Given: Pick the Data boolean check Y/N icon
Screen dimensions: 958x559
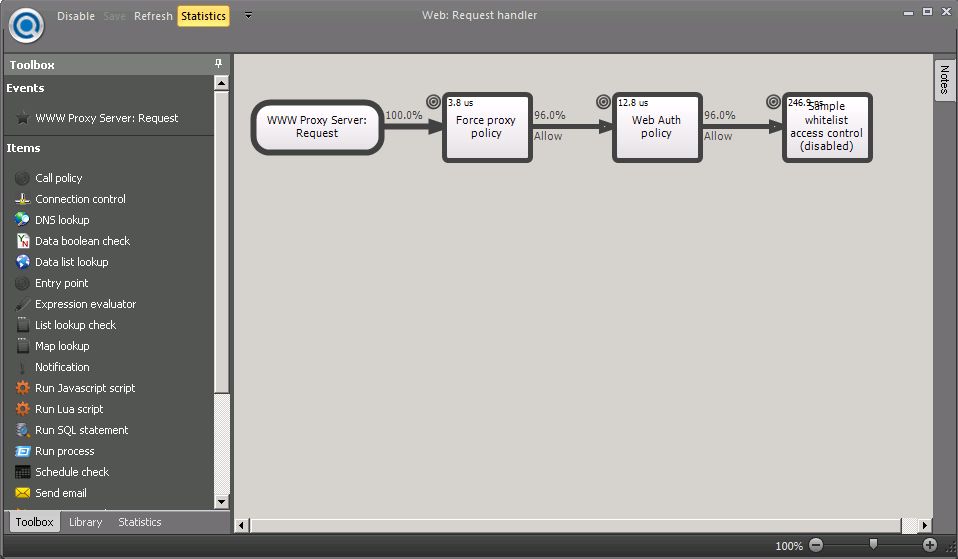Looking at the screenshot, I should [23, 241].
